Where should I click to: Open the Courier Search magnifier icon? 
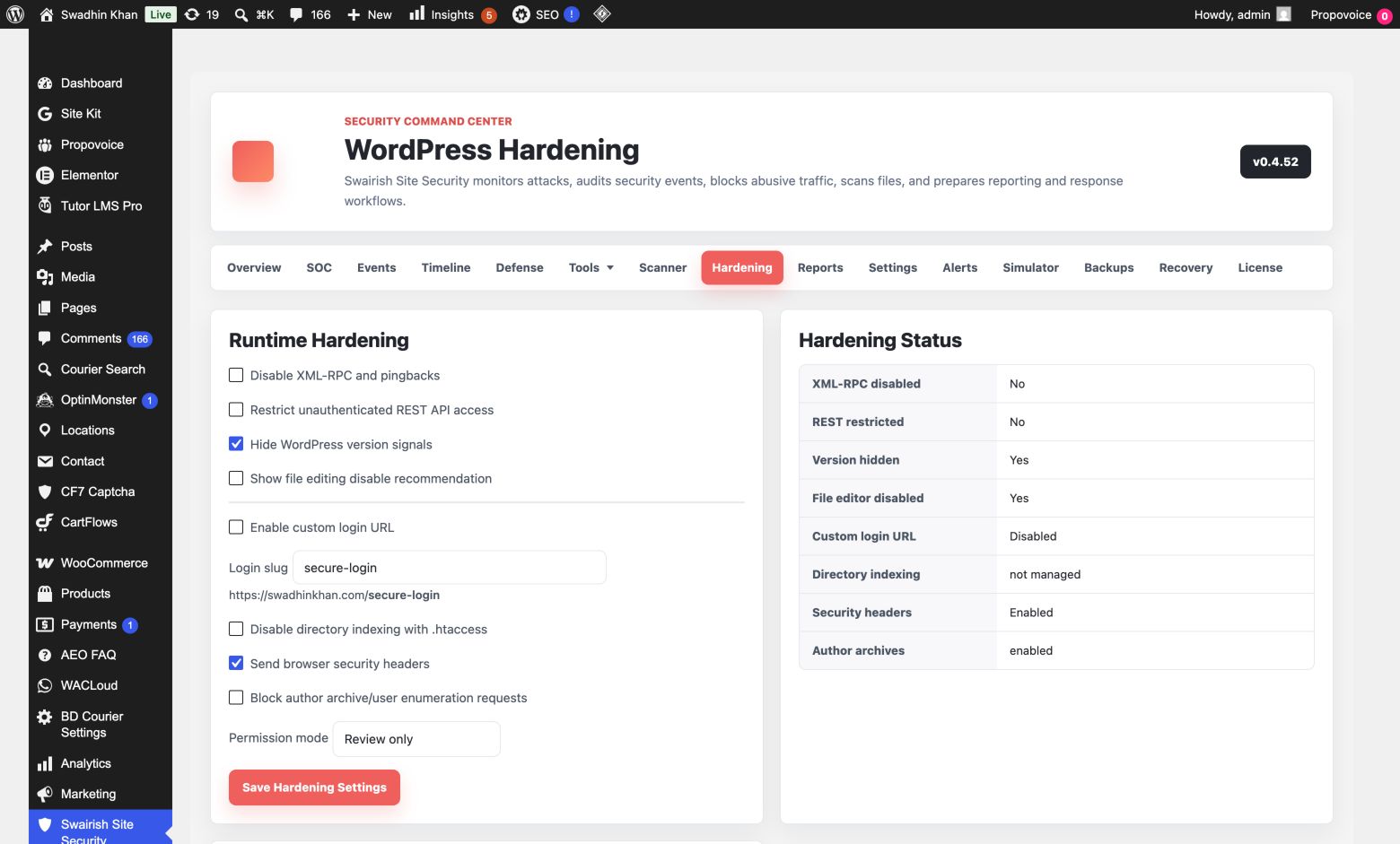tap(45, 370)
